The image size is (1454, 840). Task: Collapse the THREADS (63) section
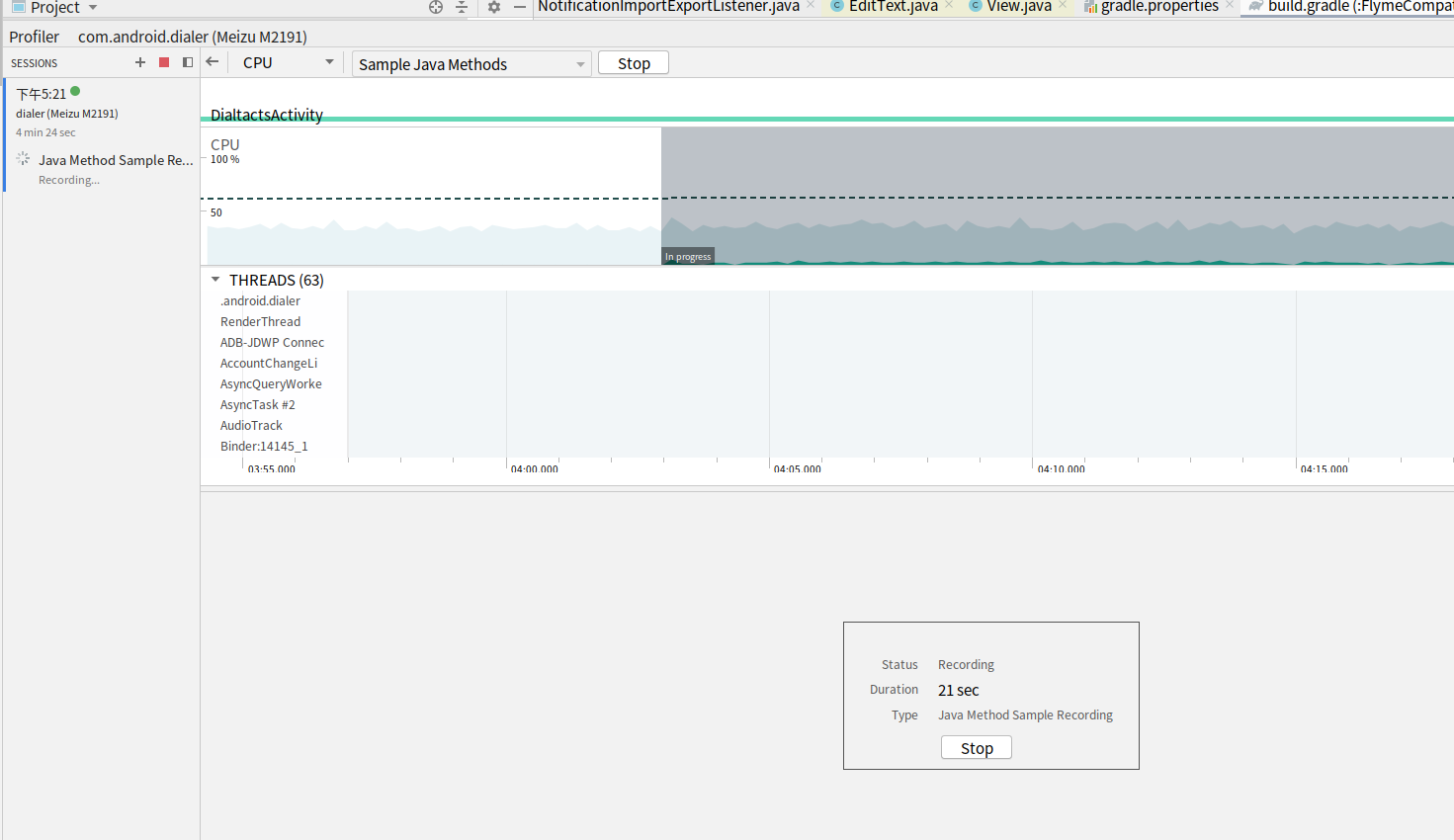pos(215,280)
